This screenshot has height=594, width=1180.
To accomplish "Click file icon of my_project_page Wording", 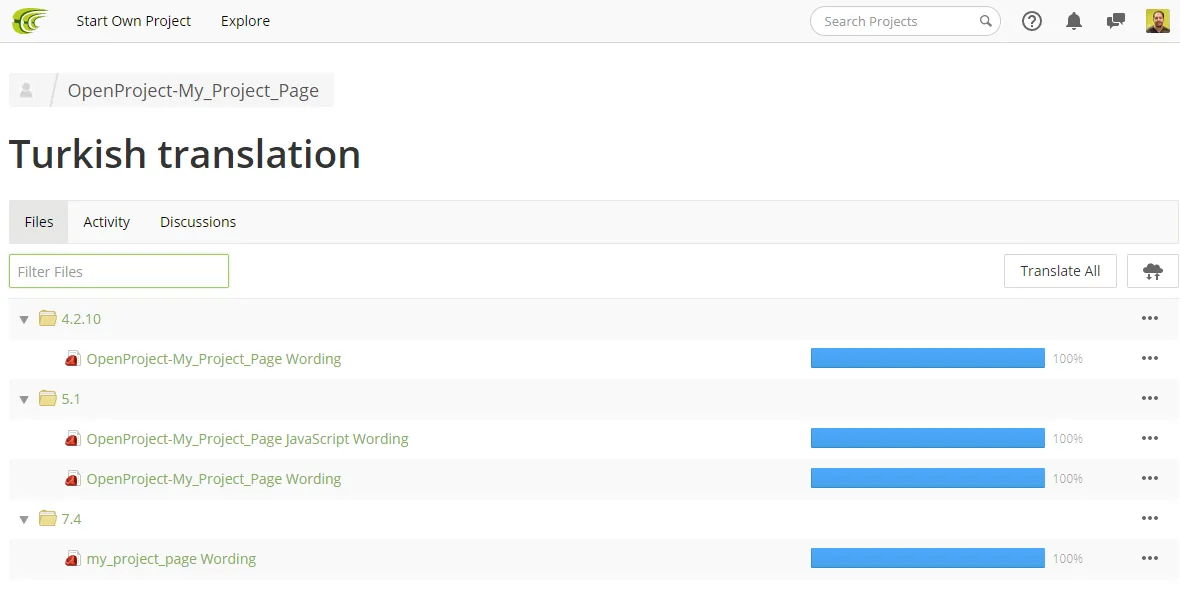I will (72, 558).
